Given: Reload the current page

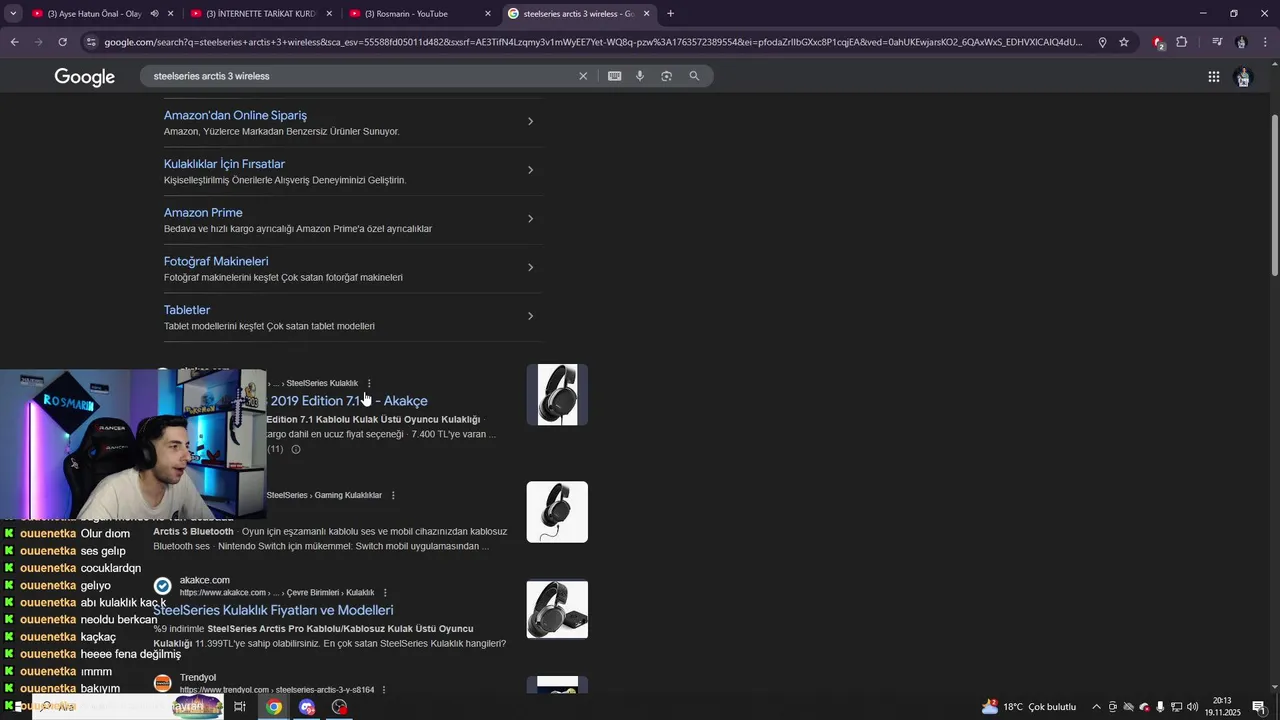Looking at the screenshot, I should [62, 42].
